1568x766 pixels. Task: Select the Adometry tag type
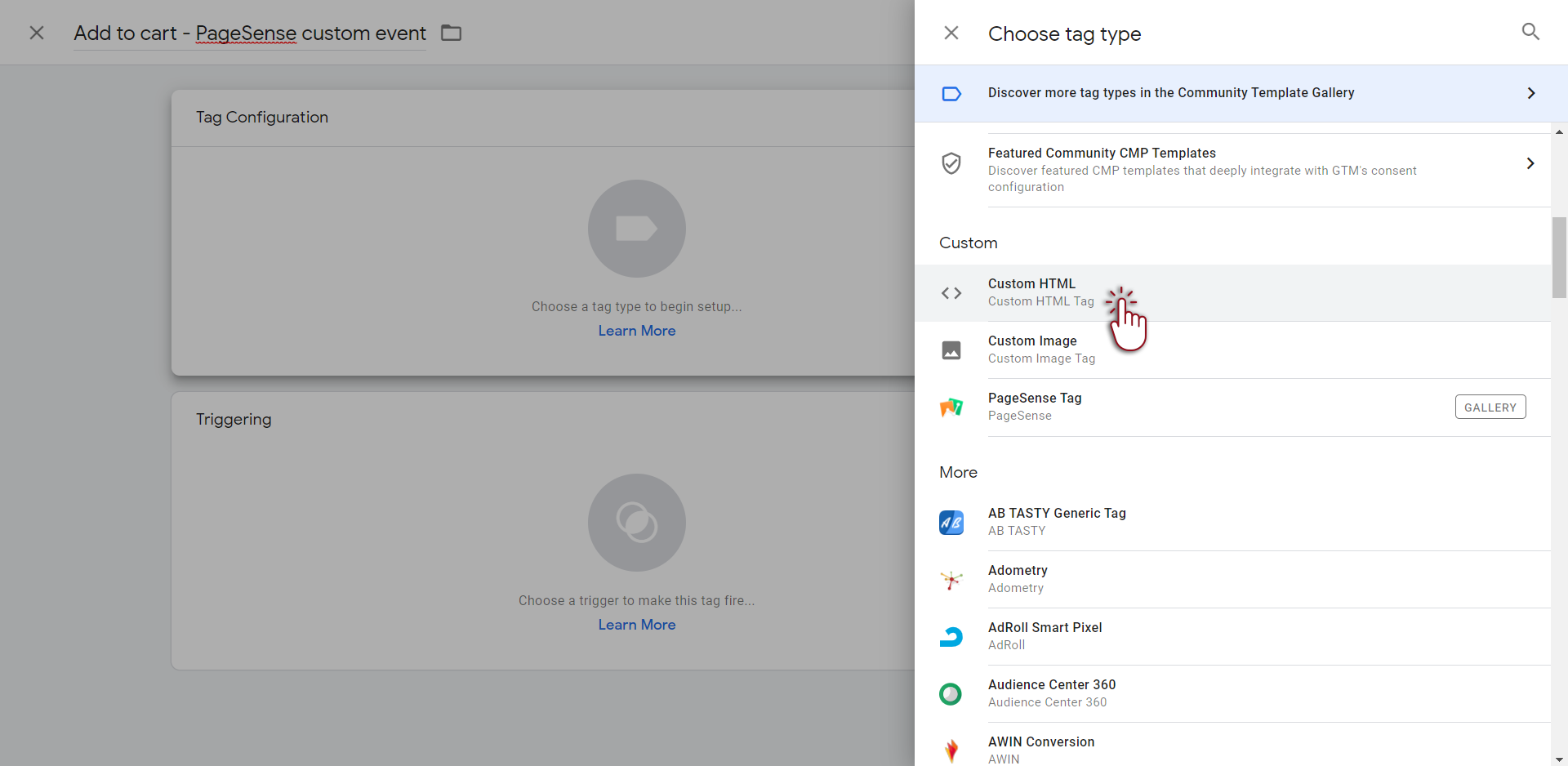coord(1232,580)
